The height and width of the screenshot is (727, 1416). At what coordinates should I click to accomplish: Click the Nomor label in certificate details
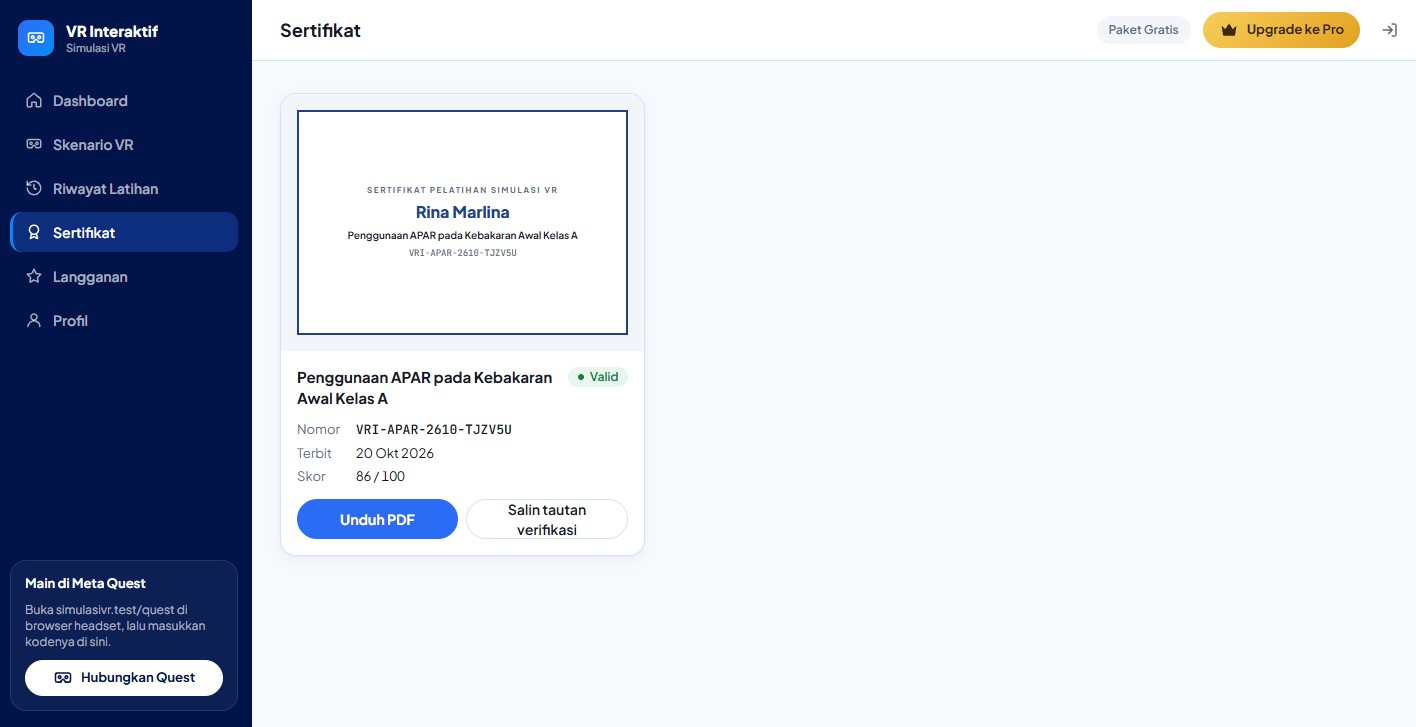[319, 430]
